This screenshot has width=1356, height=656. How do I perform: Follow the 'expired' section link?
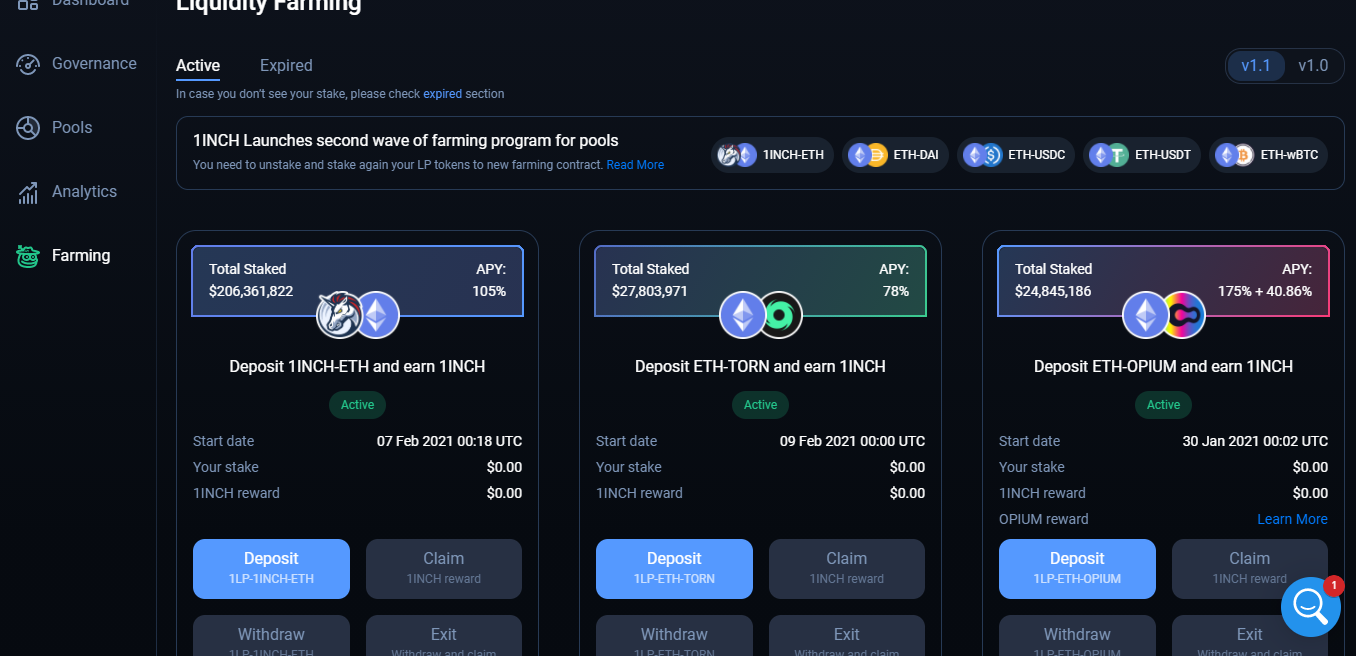click(442, 94)
